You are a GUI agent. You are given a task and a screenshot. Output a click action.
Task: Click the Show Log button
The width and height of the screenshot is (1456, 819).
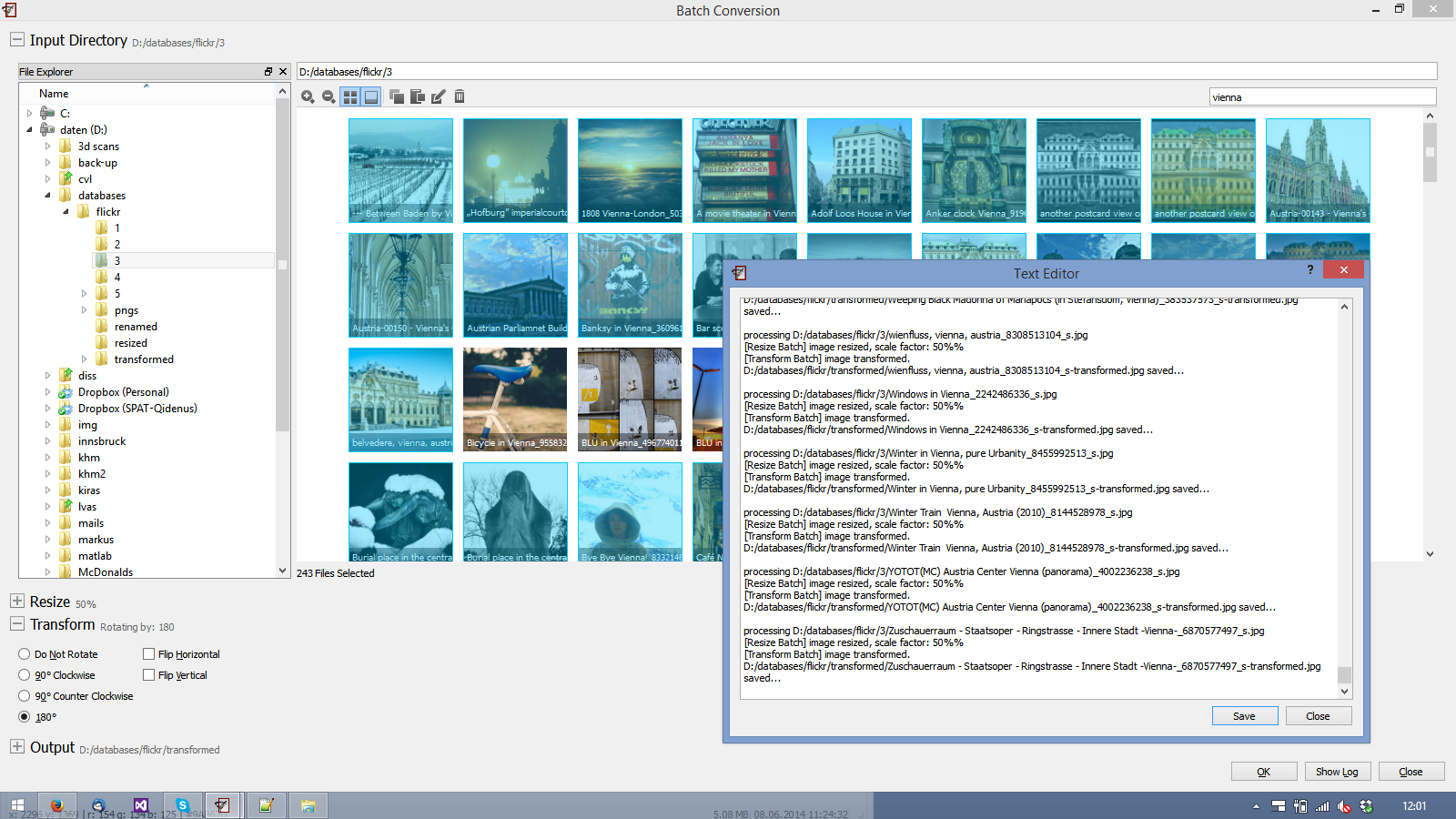tap(1338, 772)
